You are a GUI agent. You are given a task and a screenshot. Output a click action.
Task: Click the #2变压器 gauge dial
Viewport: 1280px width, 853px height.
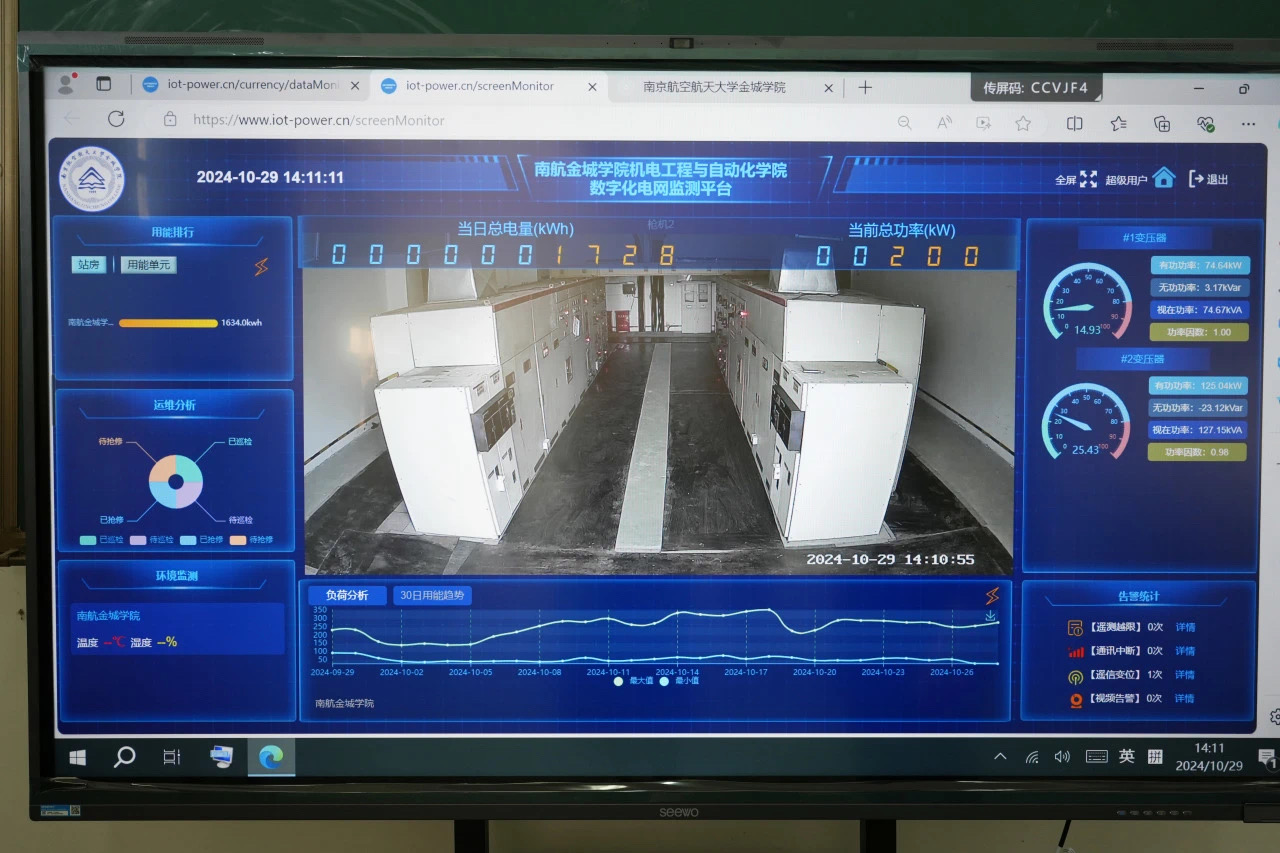1085,423
